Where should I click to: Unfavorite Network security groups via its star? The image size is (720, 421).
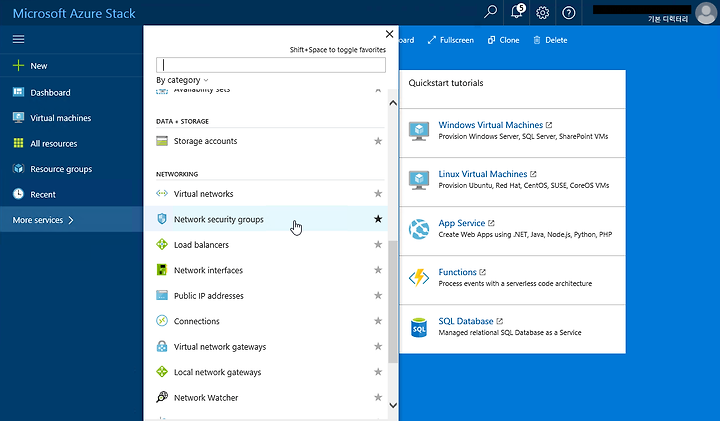(x=378, y=219)
